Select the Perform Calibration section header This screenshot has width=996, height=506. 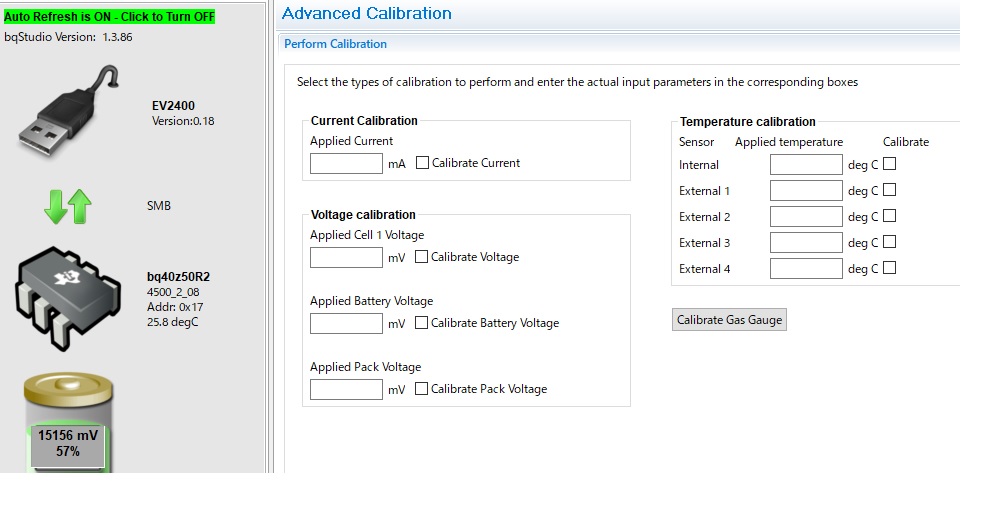point(335,44)
